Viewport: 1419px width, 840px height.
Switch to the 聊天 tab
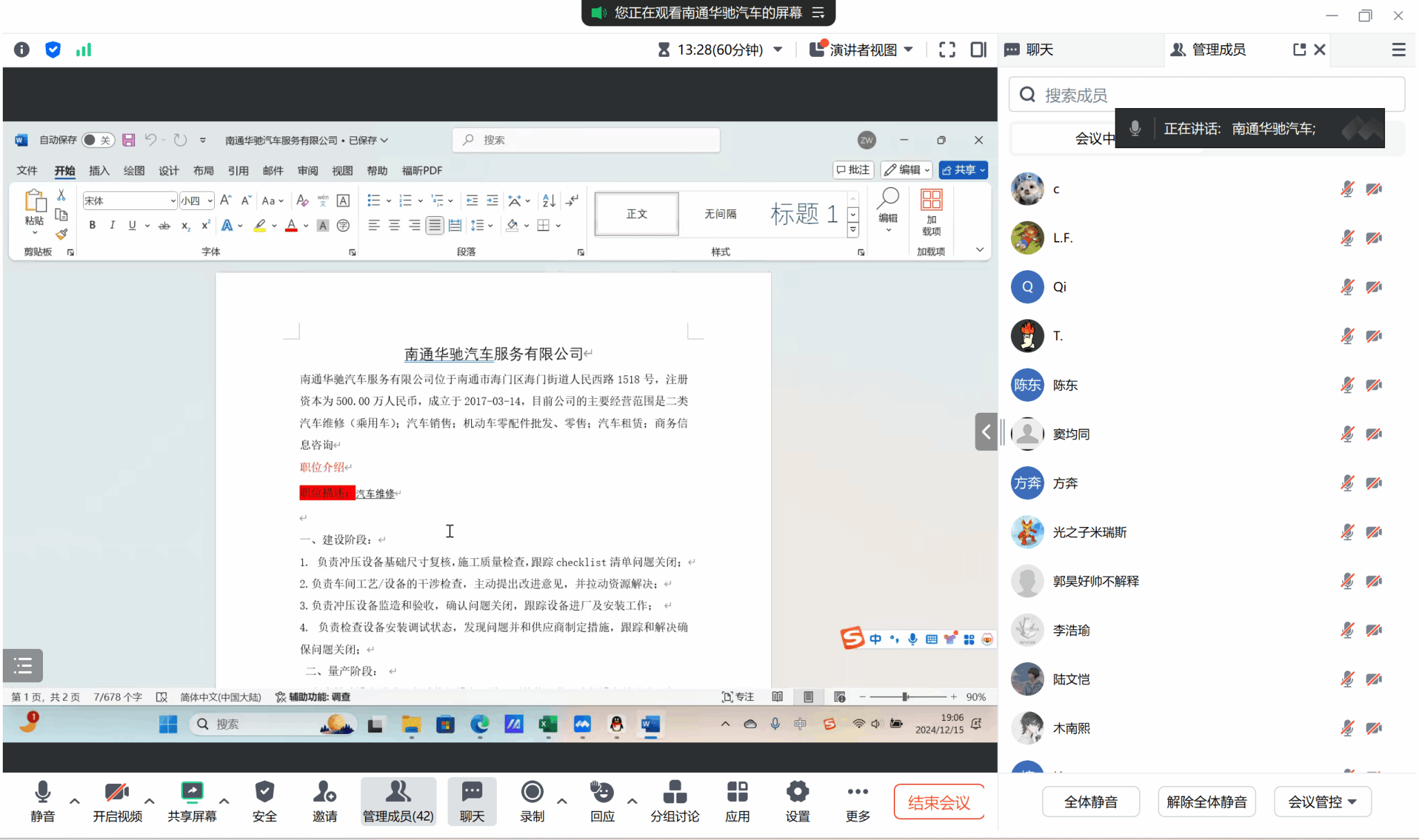coord(1039,50)
